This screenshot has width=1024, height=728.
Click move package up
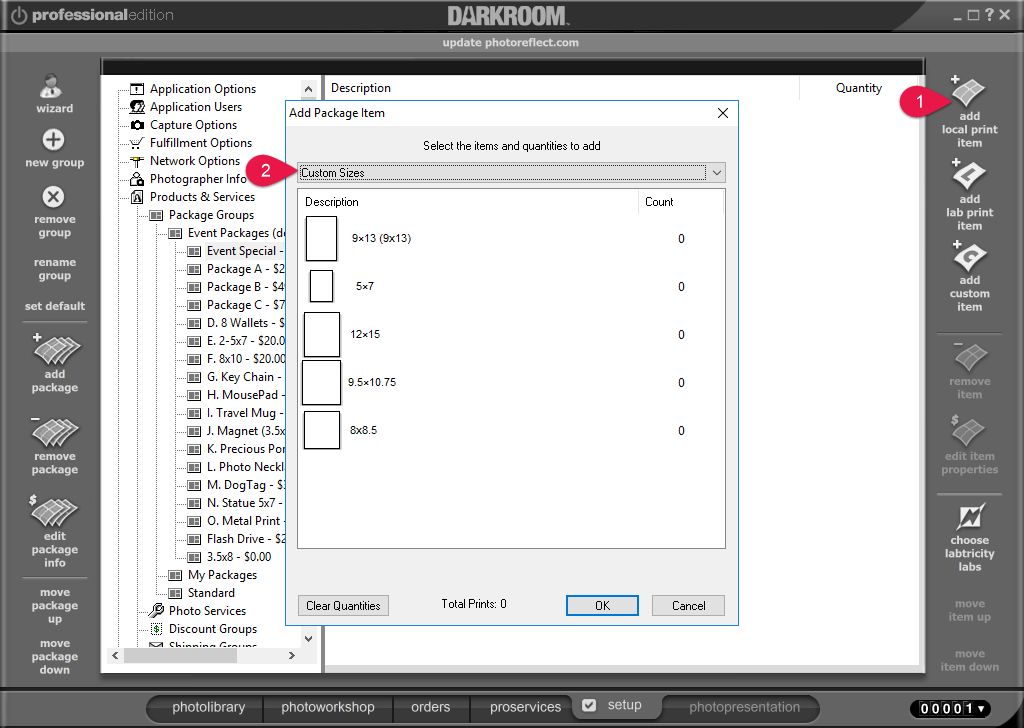(x=55, y=605)
